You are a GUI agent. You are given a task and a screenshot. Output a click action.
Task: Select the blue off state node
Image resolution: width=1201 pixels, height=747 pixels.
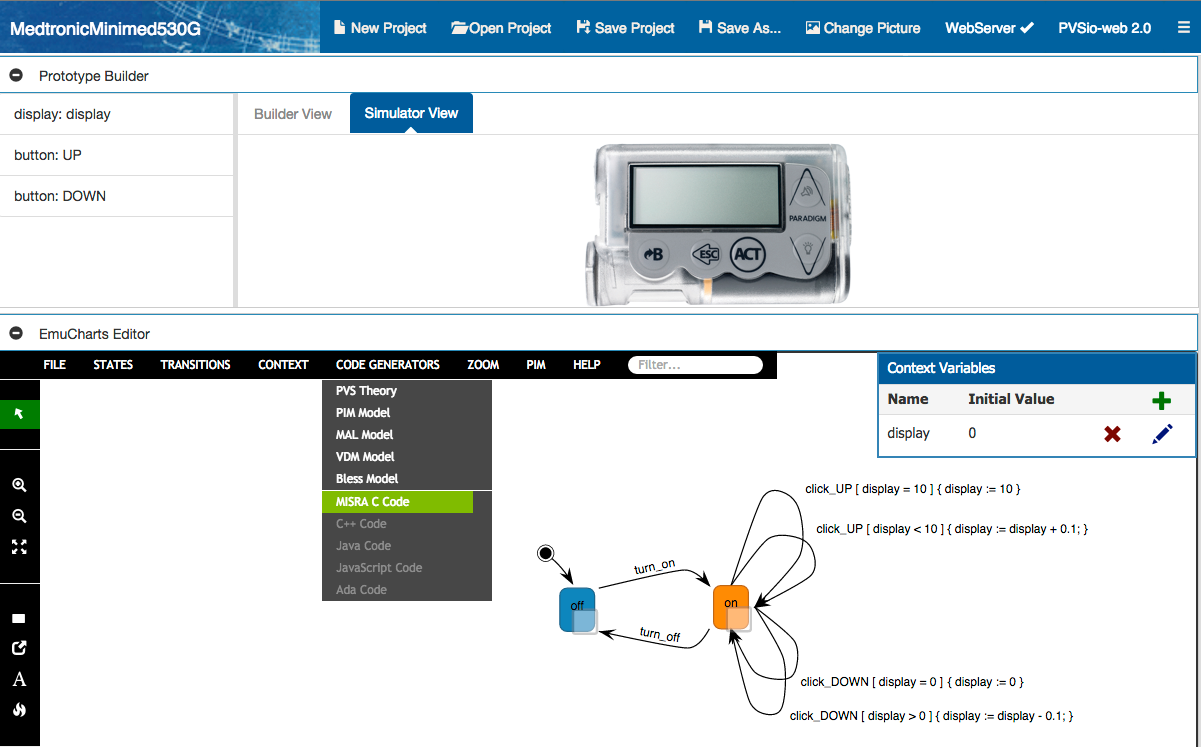(577, 608)
